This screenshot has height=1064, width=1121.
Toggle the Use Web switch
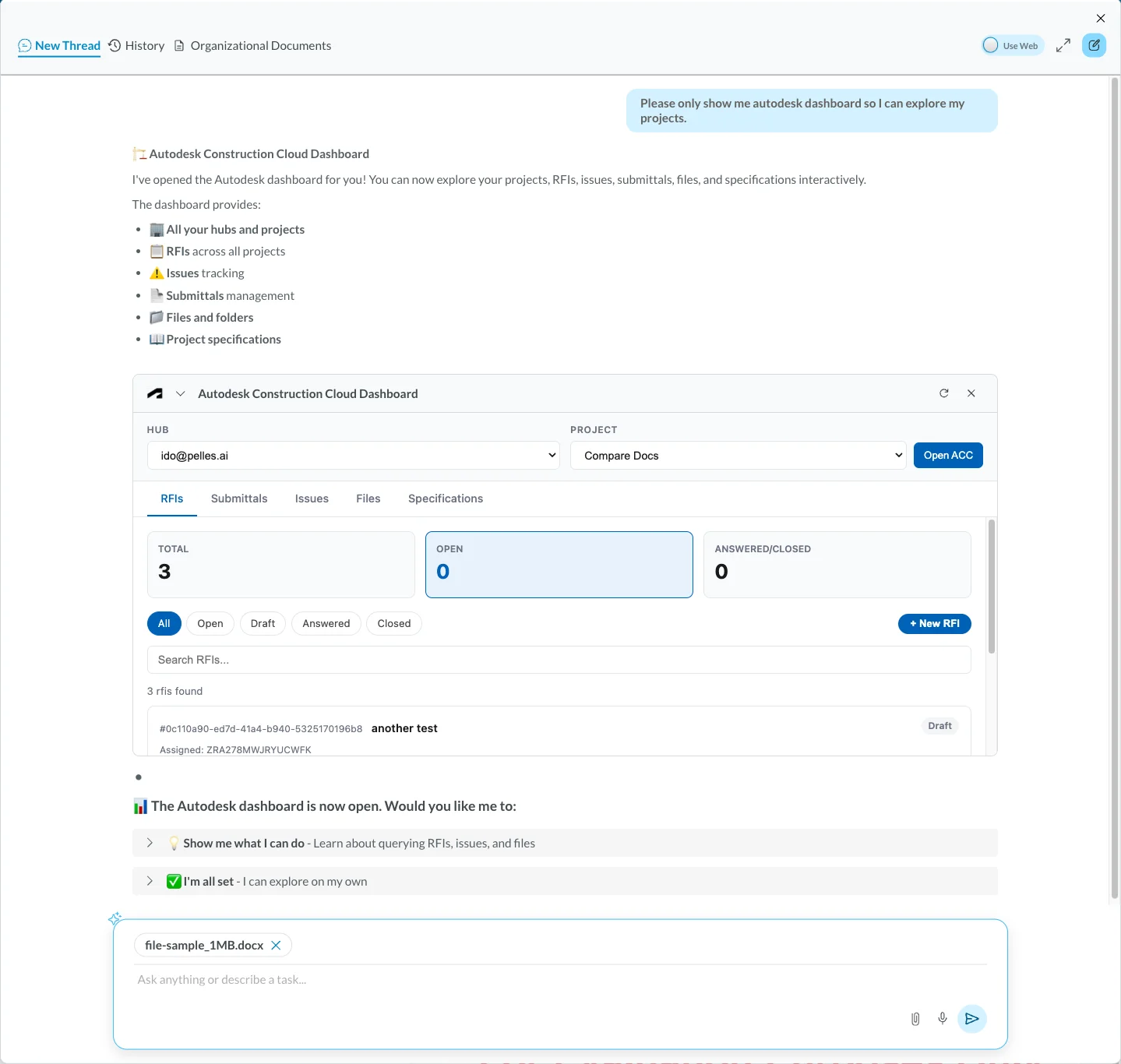pos(991,46)
